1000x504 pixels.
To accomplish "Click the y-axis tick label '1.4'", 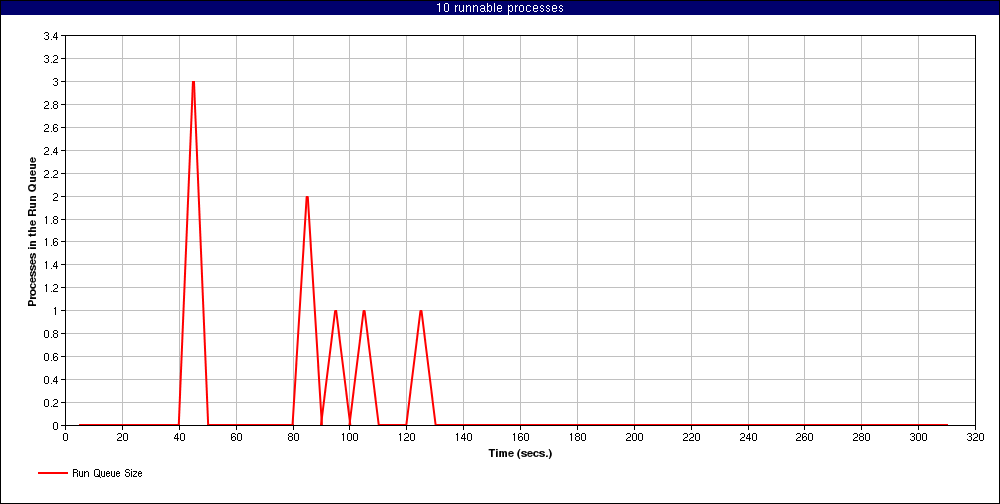I will (51, 265).
